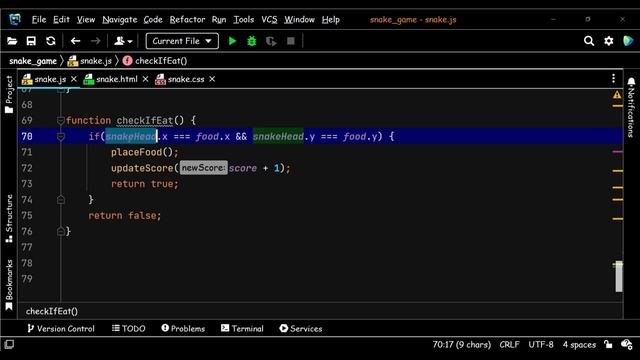This screenshot has width=640, height=360.
Task: Close the snake.css tab
Action: (x=212, y=79)
